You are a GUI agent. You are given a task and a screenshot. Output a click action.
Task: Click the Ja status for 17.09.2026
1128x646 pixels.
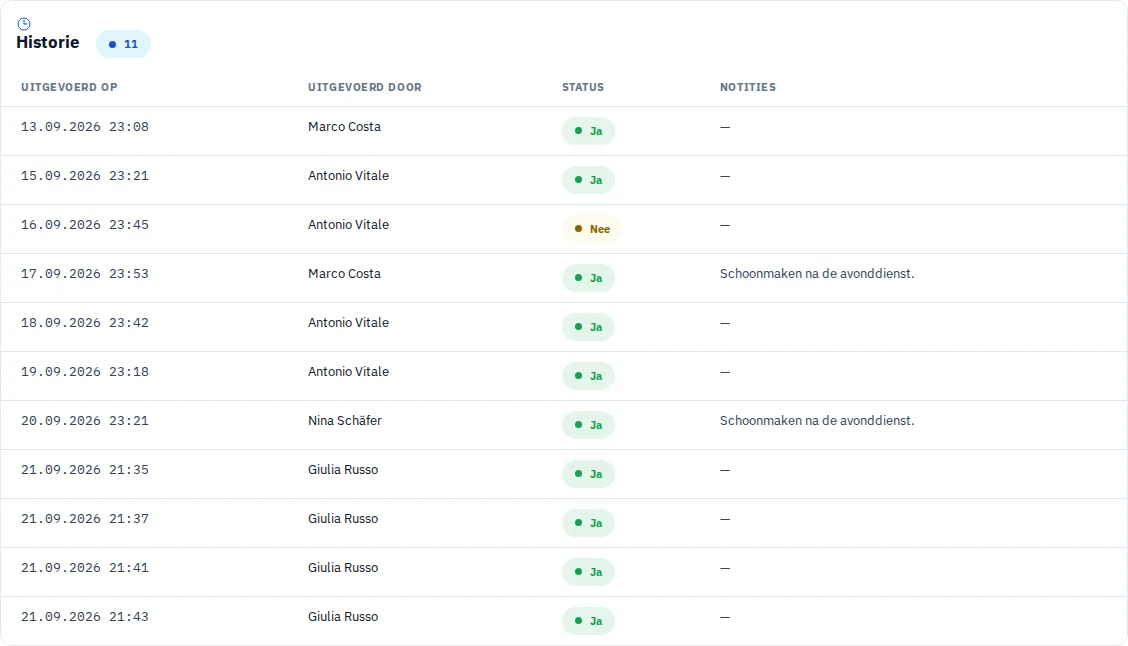[588, 278]
